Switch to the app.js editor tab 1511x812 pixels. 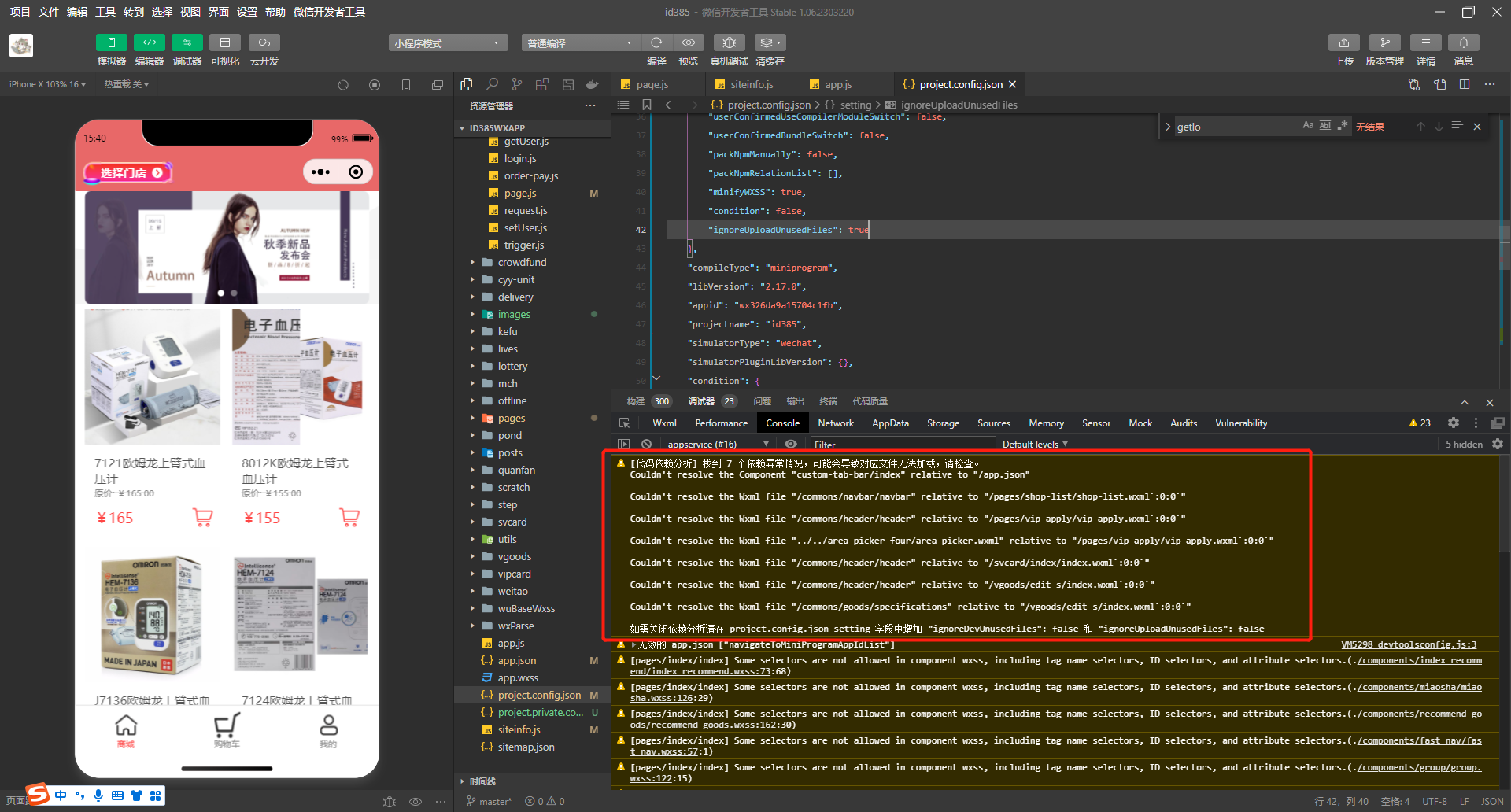(x=838, y=84)
